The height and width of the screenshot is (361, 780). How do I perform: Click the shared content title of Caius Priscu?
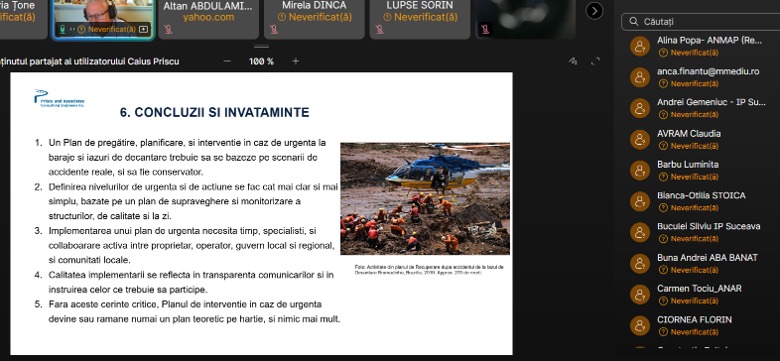click(90, 62)
